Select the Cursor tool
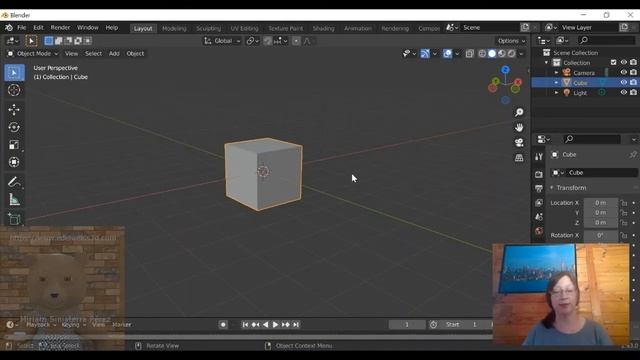Viewport: 640px width, 360px height. click(14, 90)
